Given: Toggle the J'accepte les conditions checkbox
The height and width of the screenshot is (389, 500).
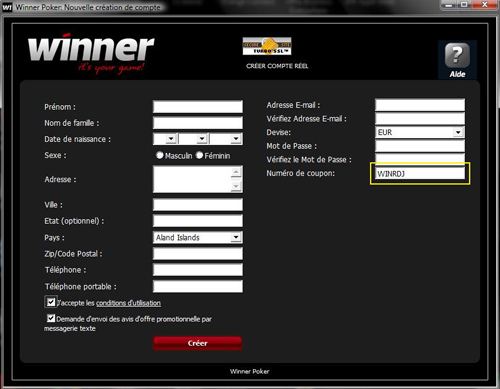Looking at the screenshot, I should coord(51,302).
